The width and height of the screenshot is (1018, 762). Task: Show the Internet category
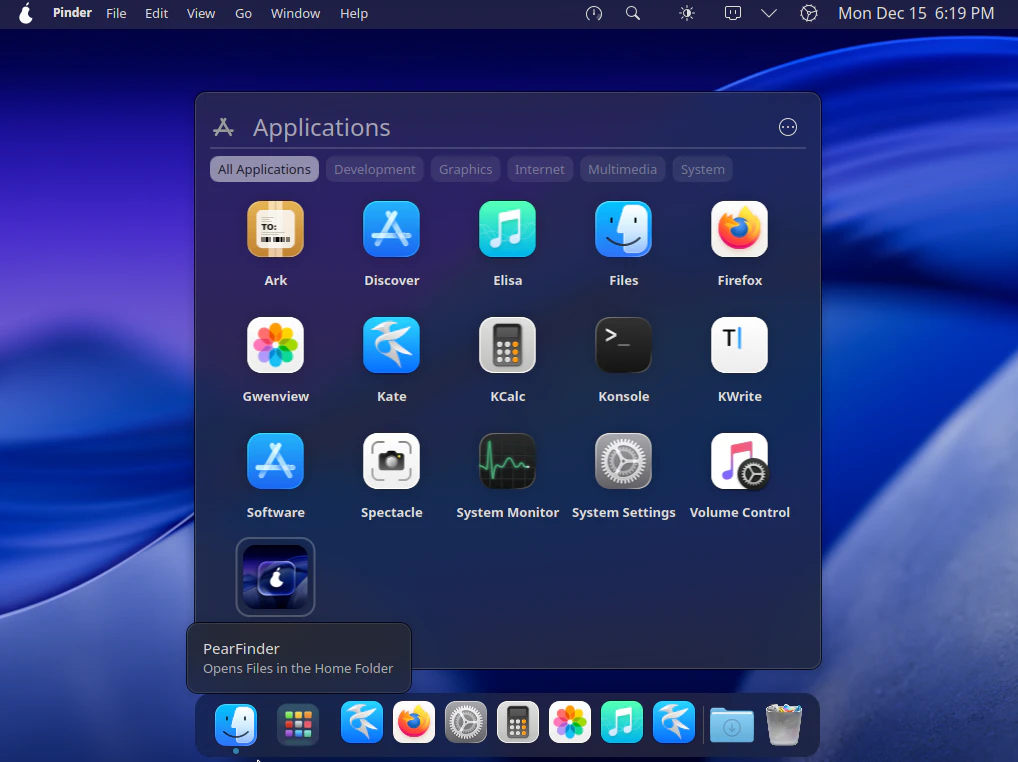(x=540, y=169)
